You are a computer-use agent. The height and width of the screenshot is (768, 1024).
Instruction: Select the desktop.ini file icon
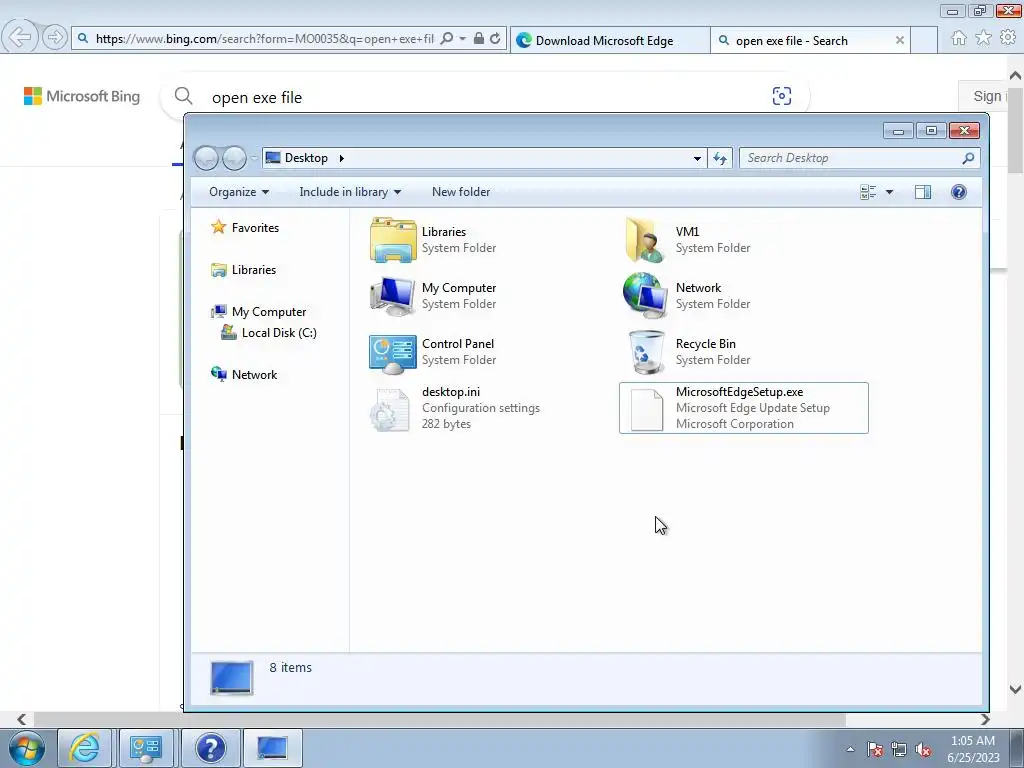390,409
